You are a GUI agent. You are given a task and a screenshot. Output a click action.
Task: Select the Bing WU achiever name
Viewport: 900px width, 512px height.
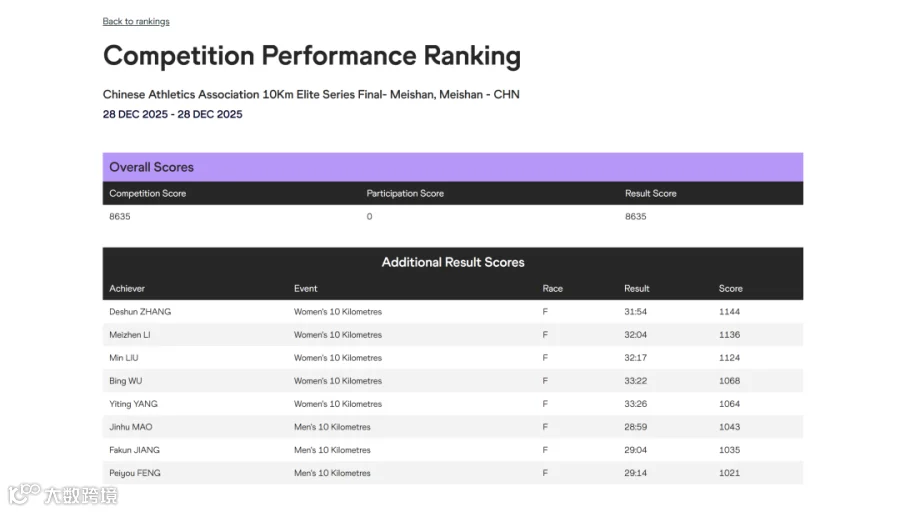point(126,381)
